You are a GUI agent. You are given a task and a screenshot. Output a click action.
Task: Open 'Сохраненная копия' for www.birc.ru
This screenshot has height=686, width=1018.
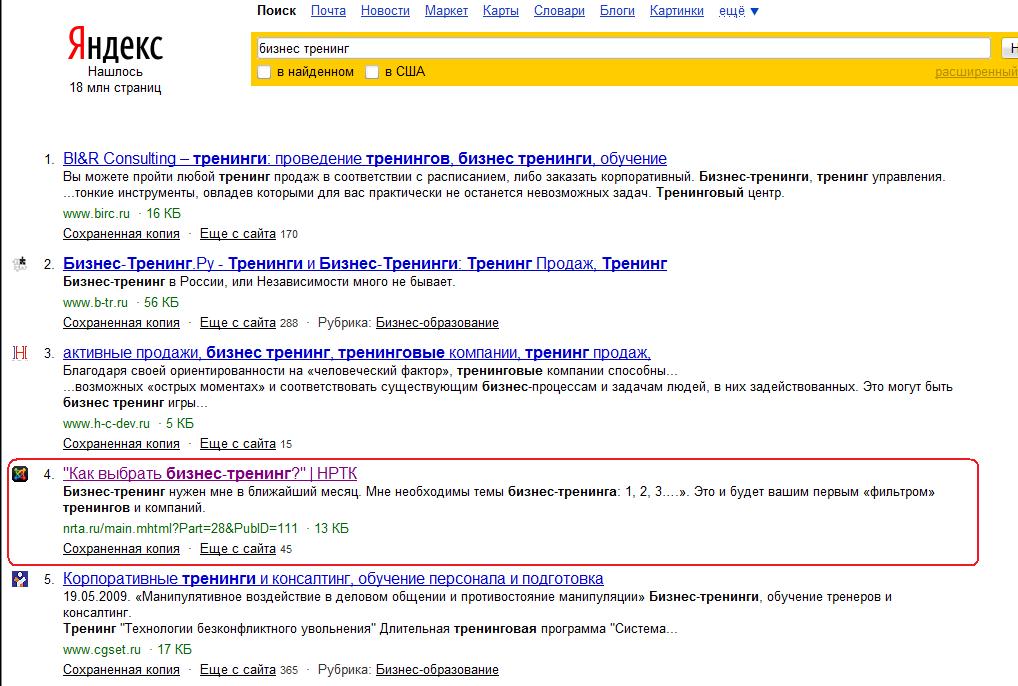[121, 234]
